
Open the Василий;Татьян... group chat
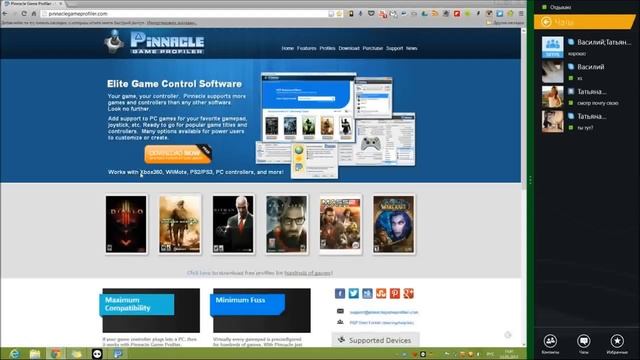click(587, 47)
